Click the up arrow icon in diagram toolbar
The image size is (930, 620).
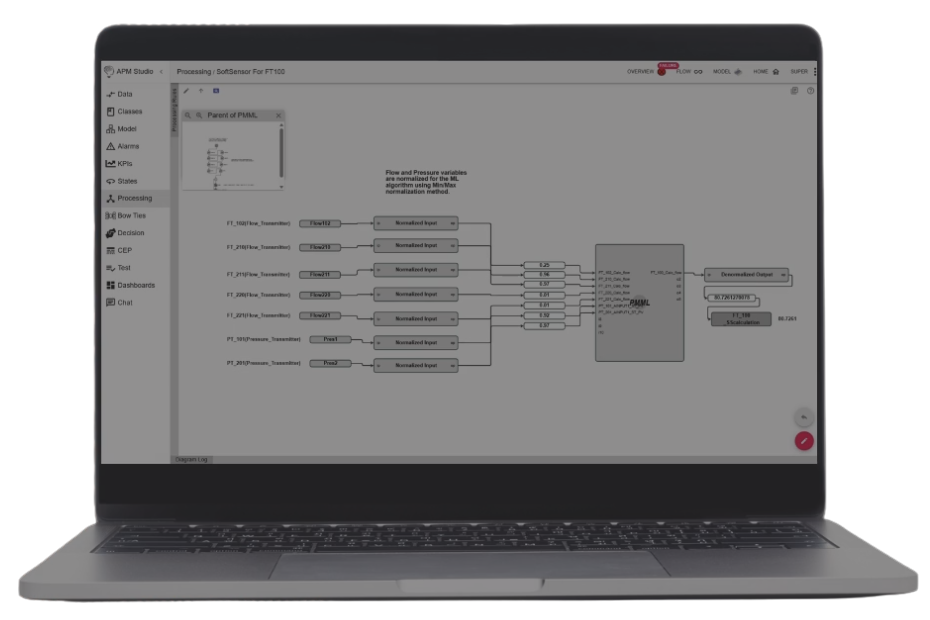coord(200,90)
